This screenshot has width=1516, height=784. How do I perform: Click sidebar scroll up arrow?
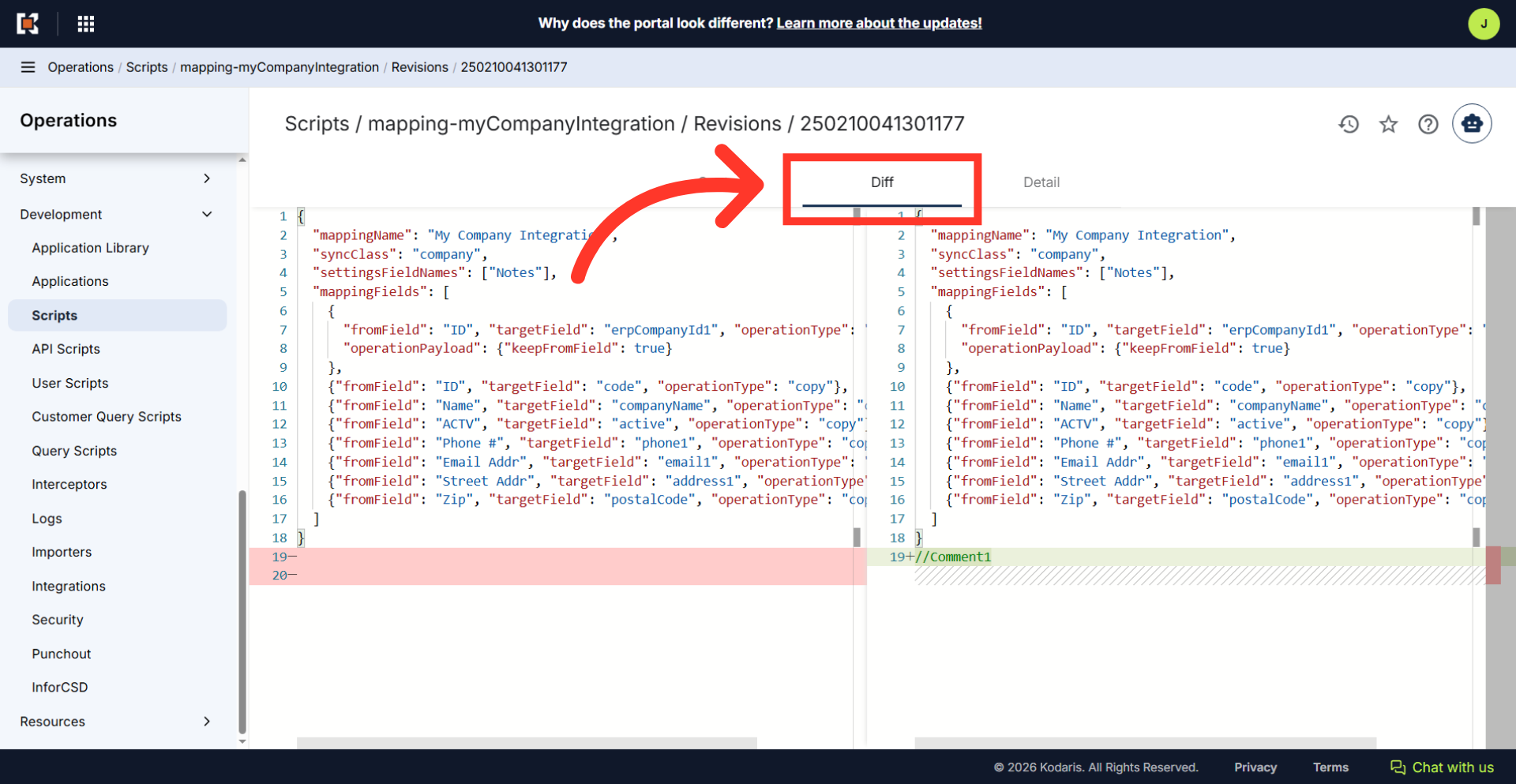coord(242,159)
